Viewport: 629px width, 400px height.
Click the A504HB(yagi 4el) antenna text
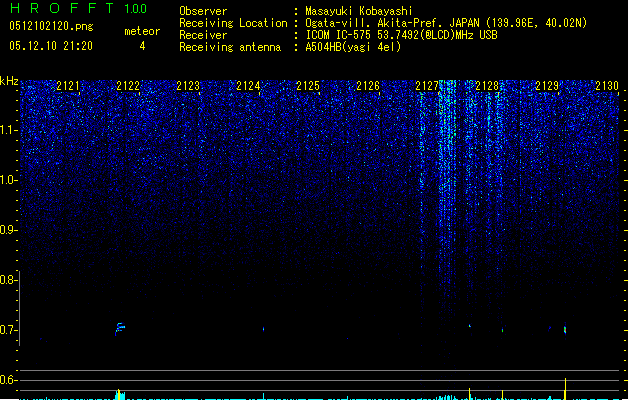(353, 47)
